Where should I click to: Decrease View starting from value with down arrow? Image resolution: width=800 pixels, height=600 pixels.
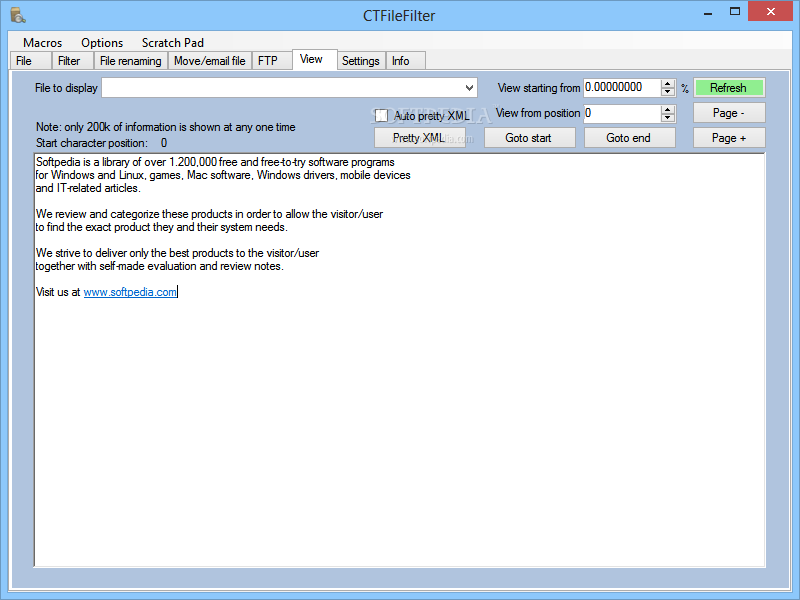click(x=667, y=92)
